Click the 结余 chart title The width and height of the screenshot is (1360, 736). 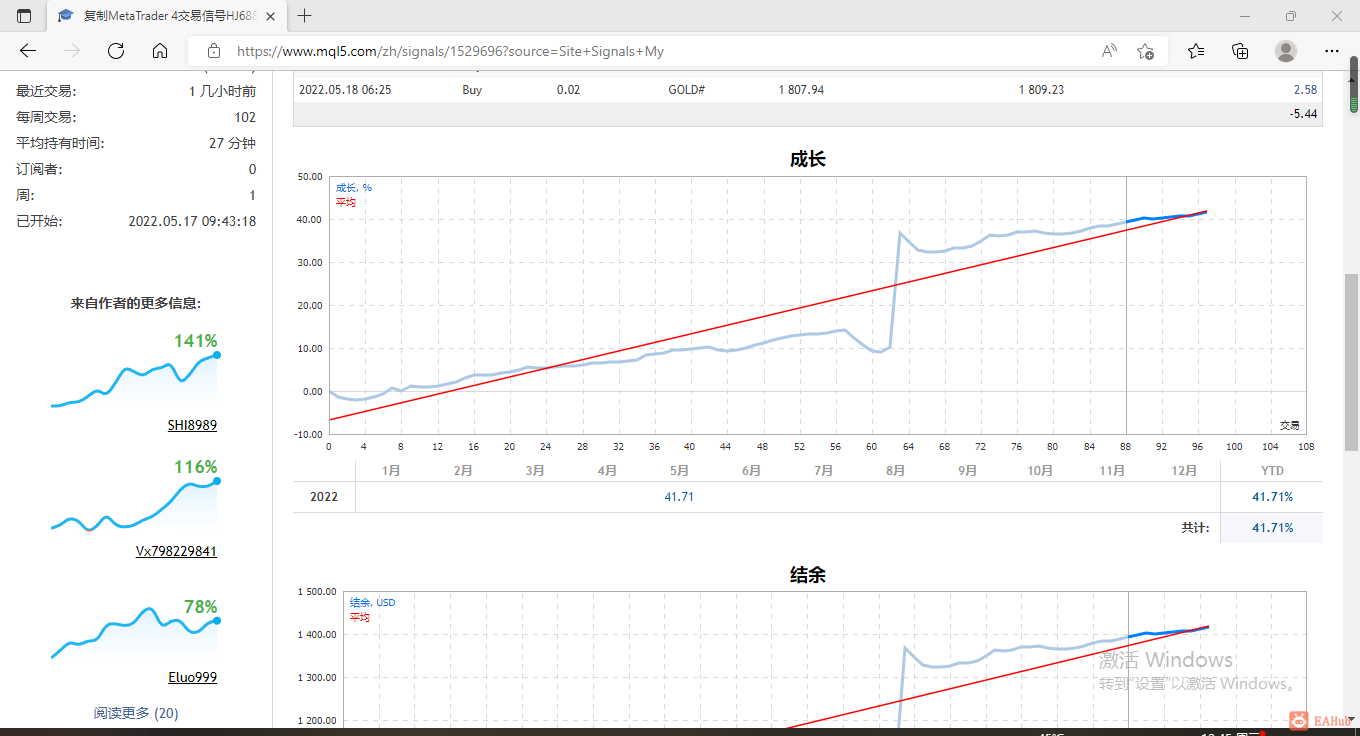point(807,574)
